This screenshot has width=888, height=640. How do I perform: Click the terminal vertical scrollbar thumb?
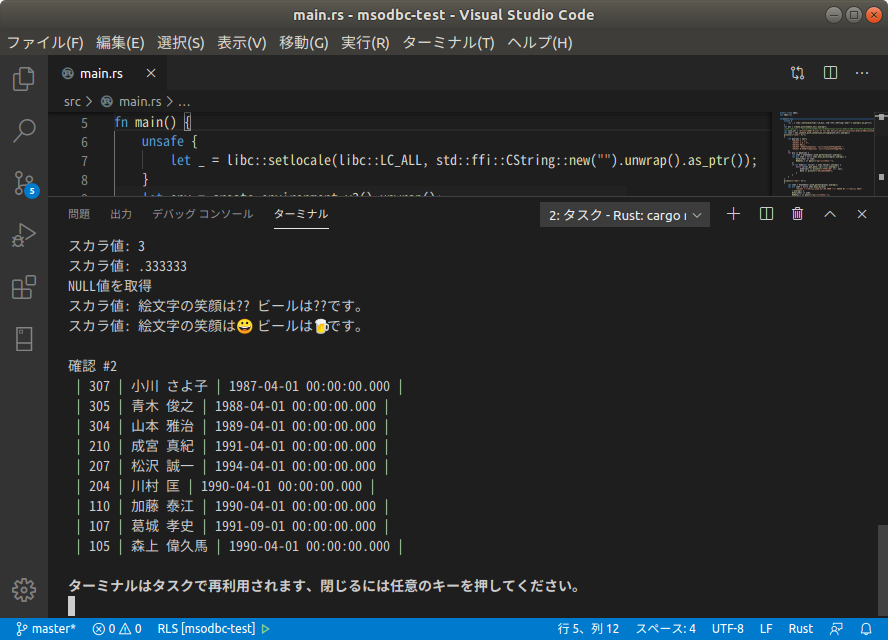click(x=882, y=571)
